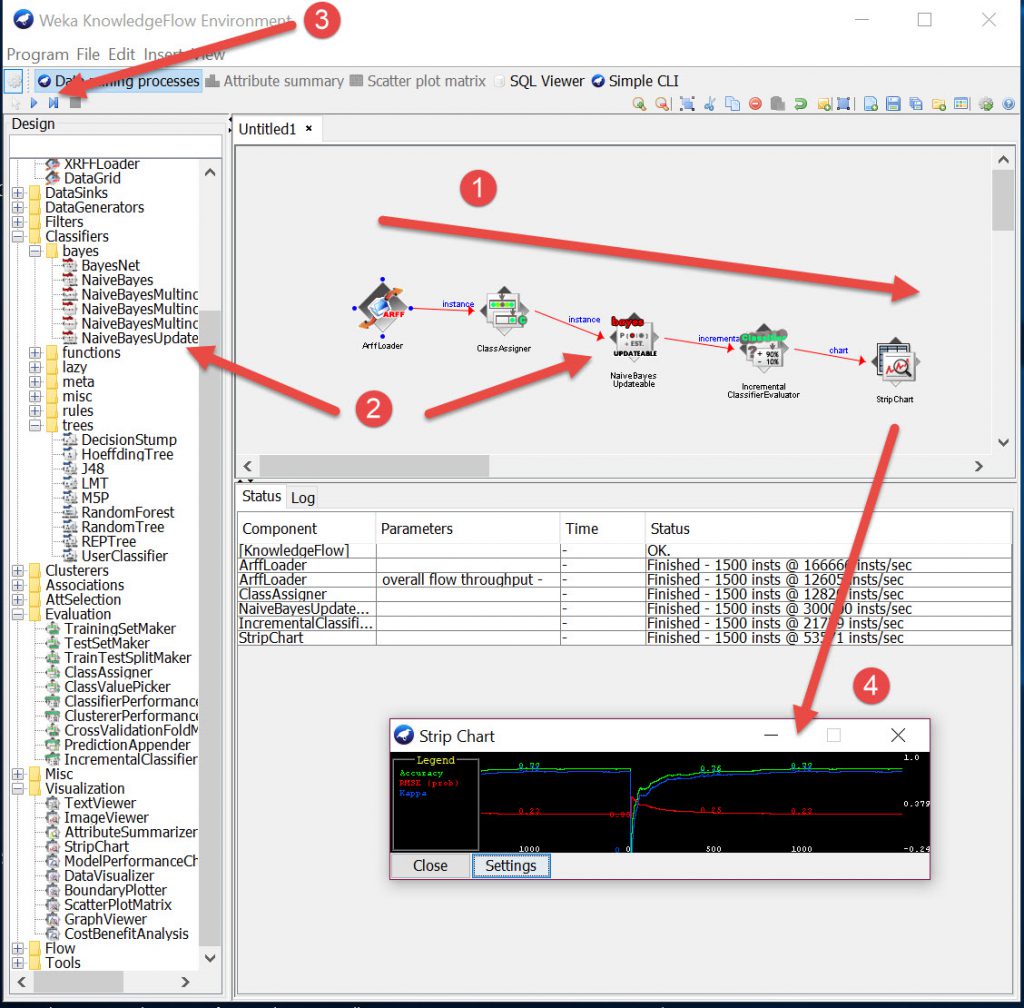This screenshot has height=1008, width=1024.
Task: Select the ClassAssigner node in flow
Action: (x=503, y=314)
